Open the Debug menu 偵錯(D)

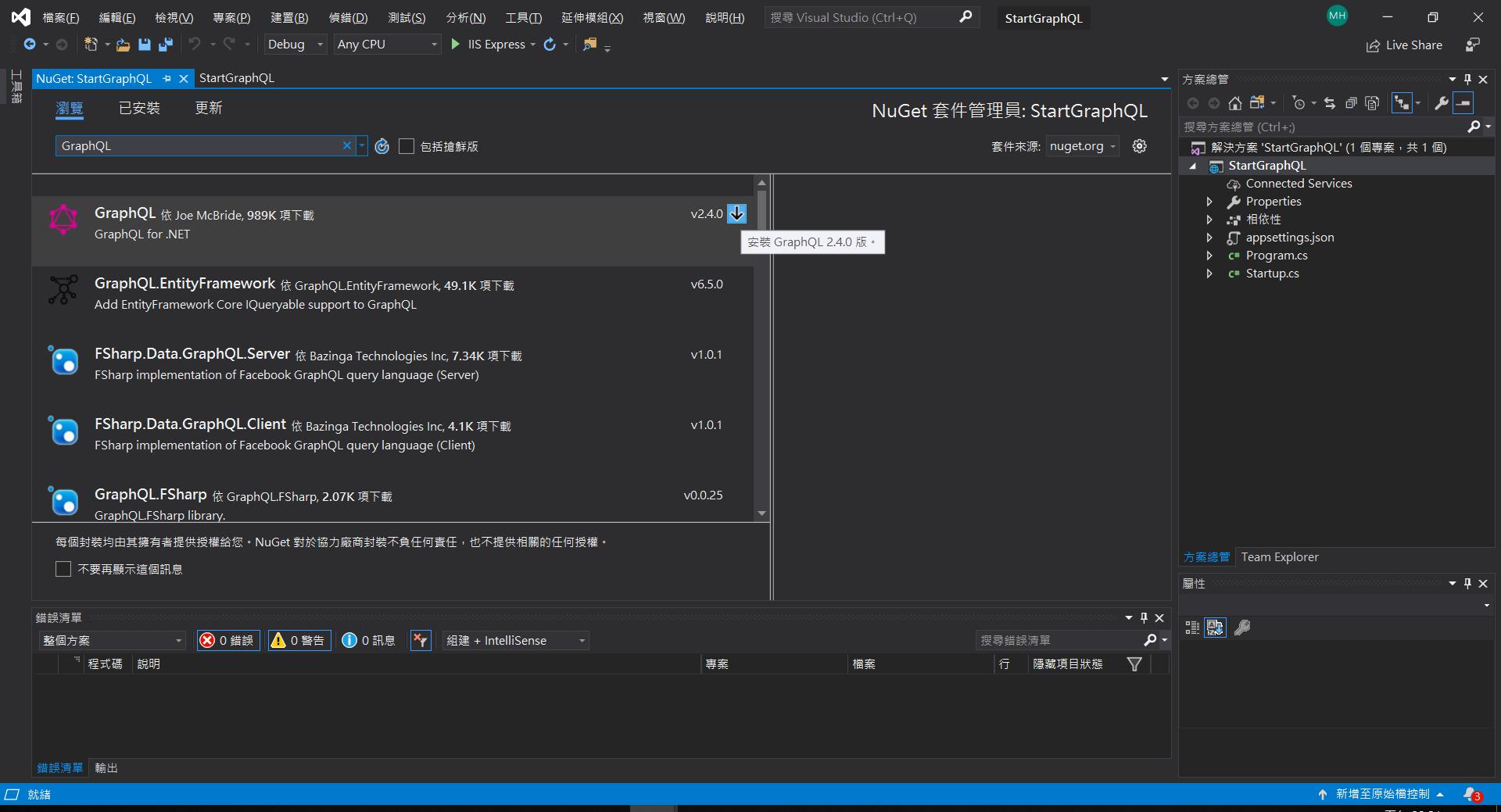(348, 17)
